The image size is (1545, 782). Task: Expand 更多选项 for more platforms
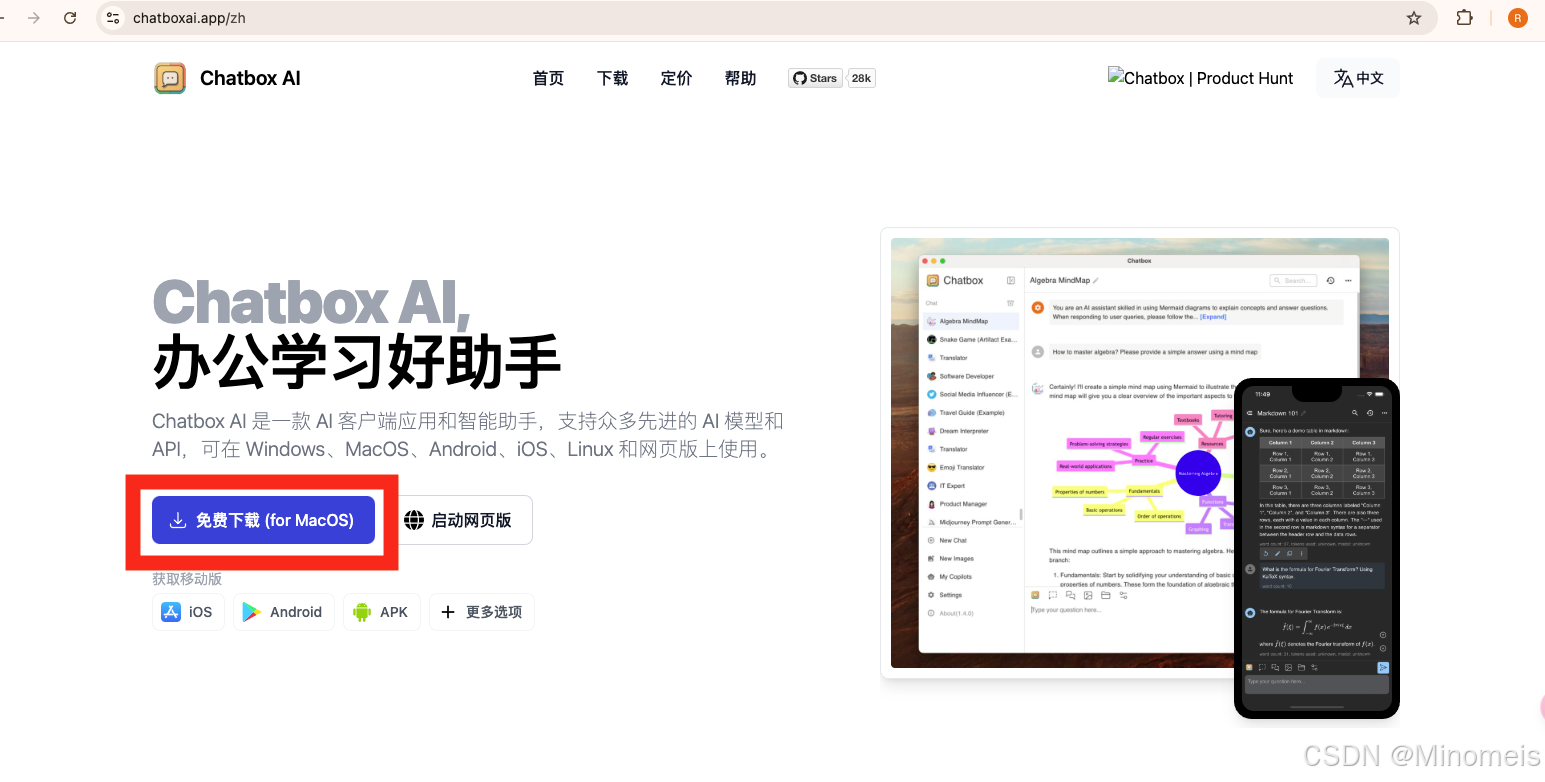click(482, 612)
